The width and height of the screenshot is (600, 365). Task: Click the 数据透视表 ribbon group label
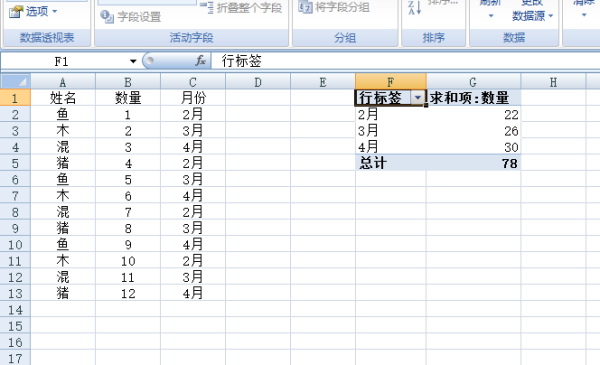(47, 37)
